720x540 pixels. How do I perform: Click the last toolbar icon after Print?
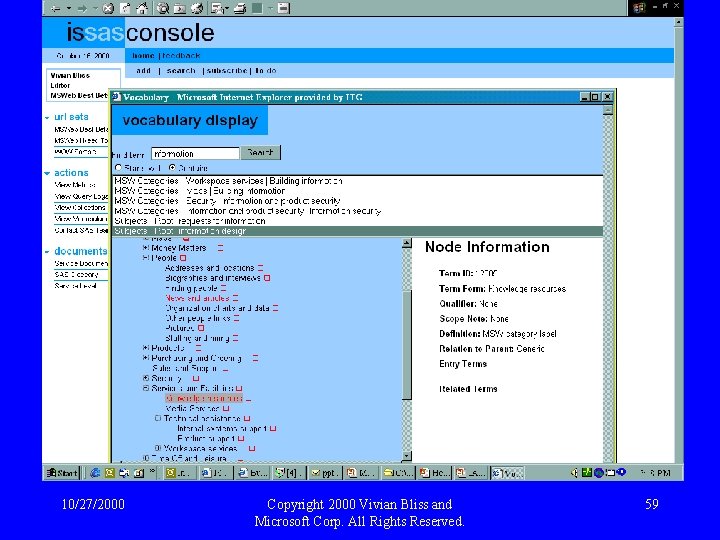tap(284, 8)
